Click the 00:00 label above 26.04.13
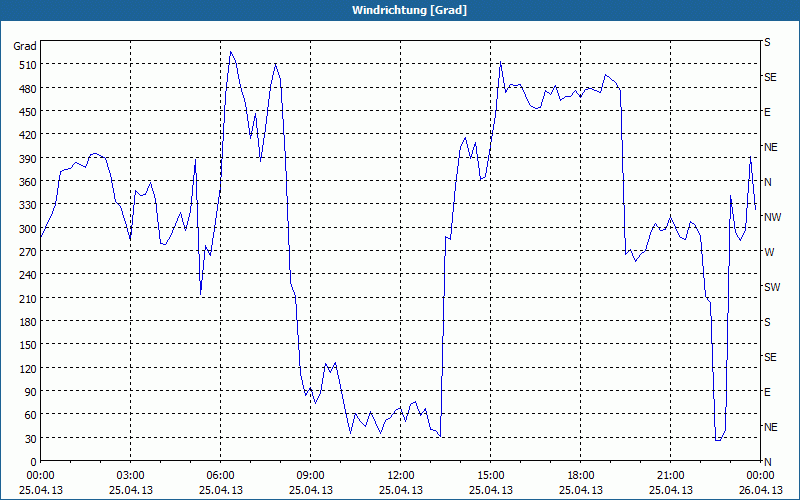This screenshot has height=500, width=800. [x=760, y=476]
